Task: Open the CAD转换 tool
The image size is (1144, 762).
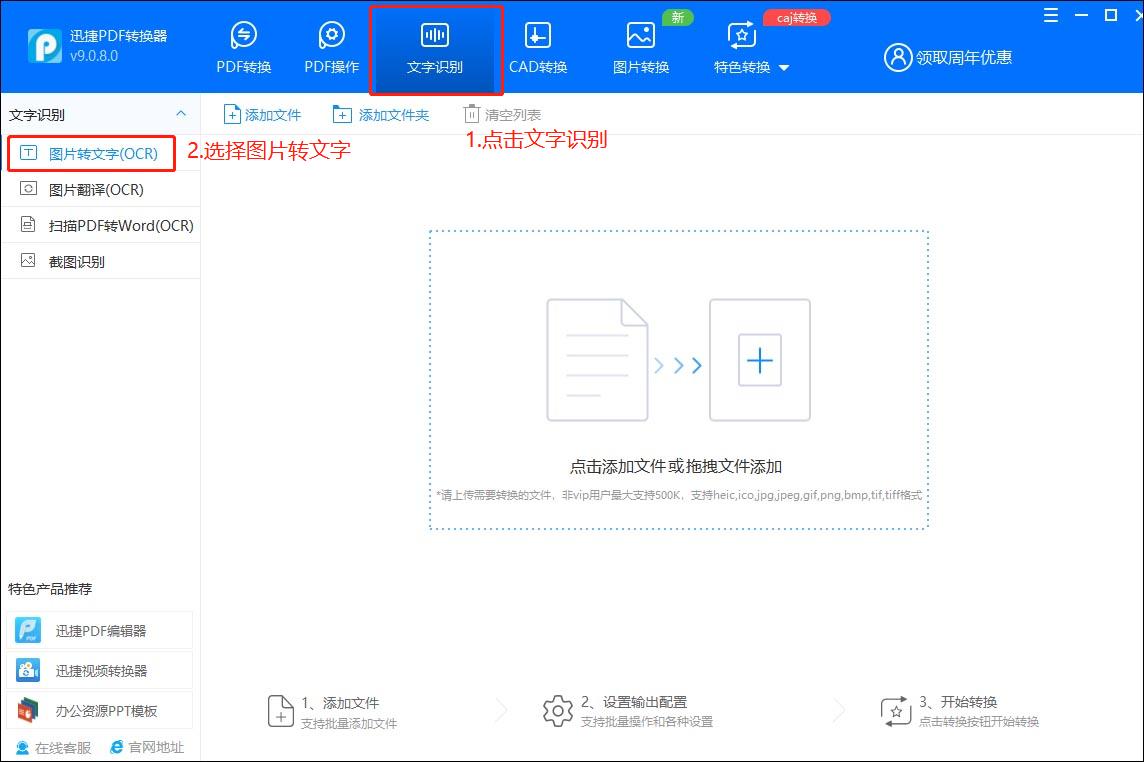Action: click(537, 45)
